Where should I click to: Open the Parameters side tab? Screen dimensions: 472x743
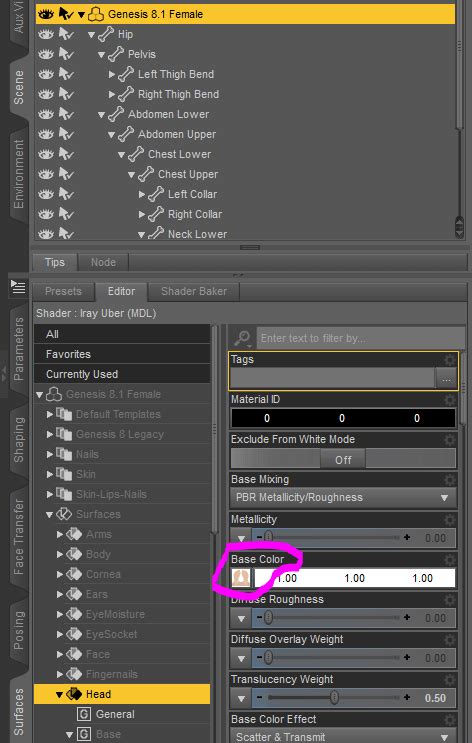point(18,349)
